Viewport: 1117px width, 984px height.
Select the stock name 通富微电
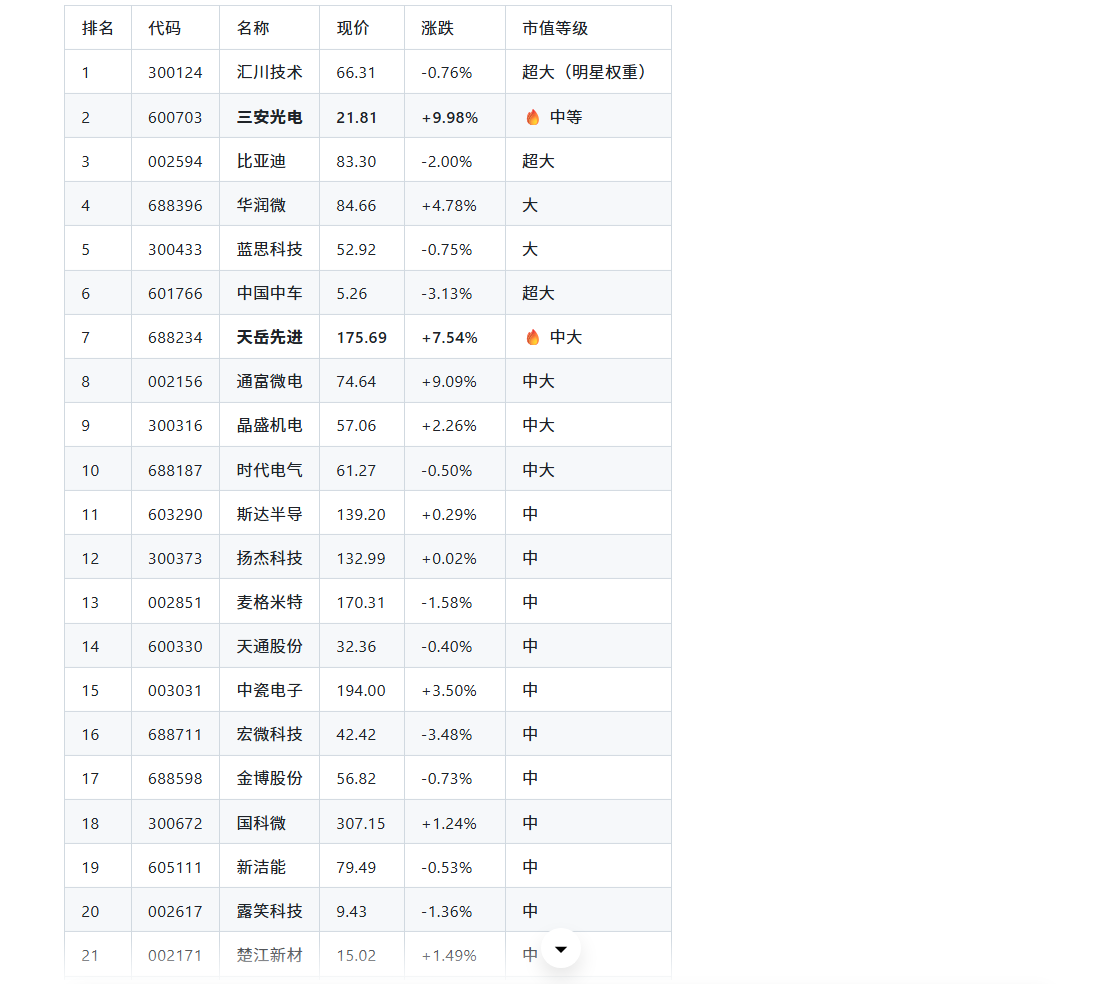[x=269, y=381]
